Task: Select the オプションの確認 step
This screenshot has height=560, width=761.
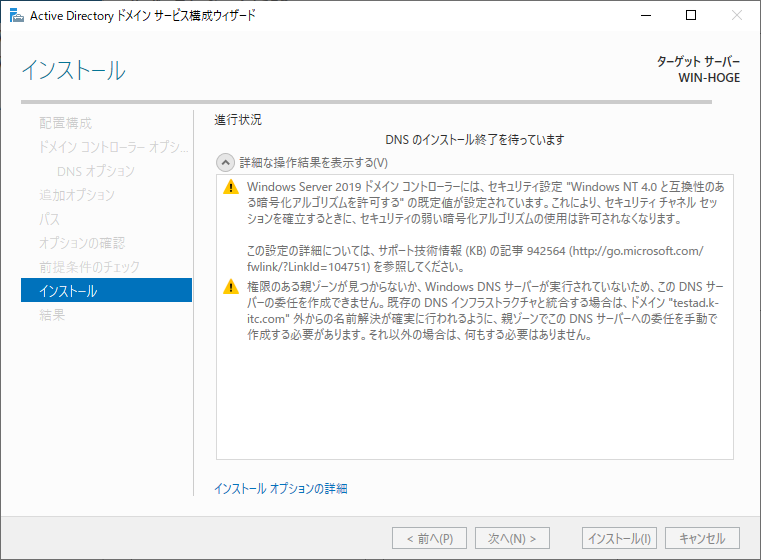Action: [x=82, y=243]
